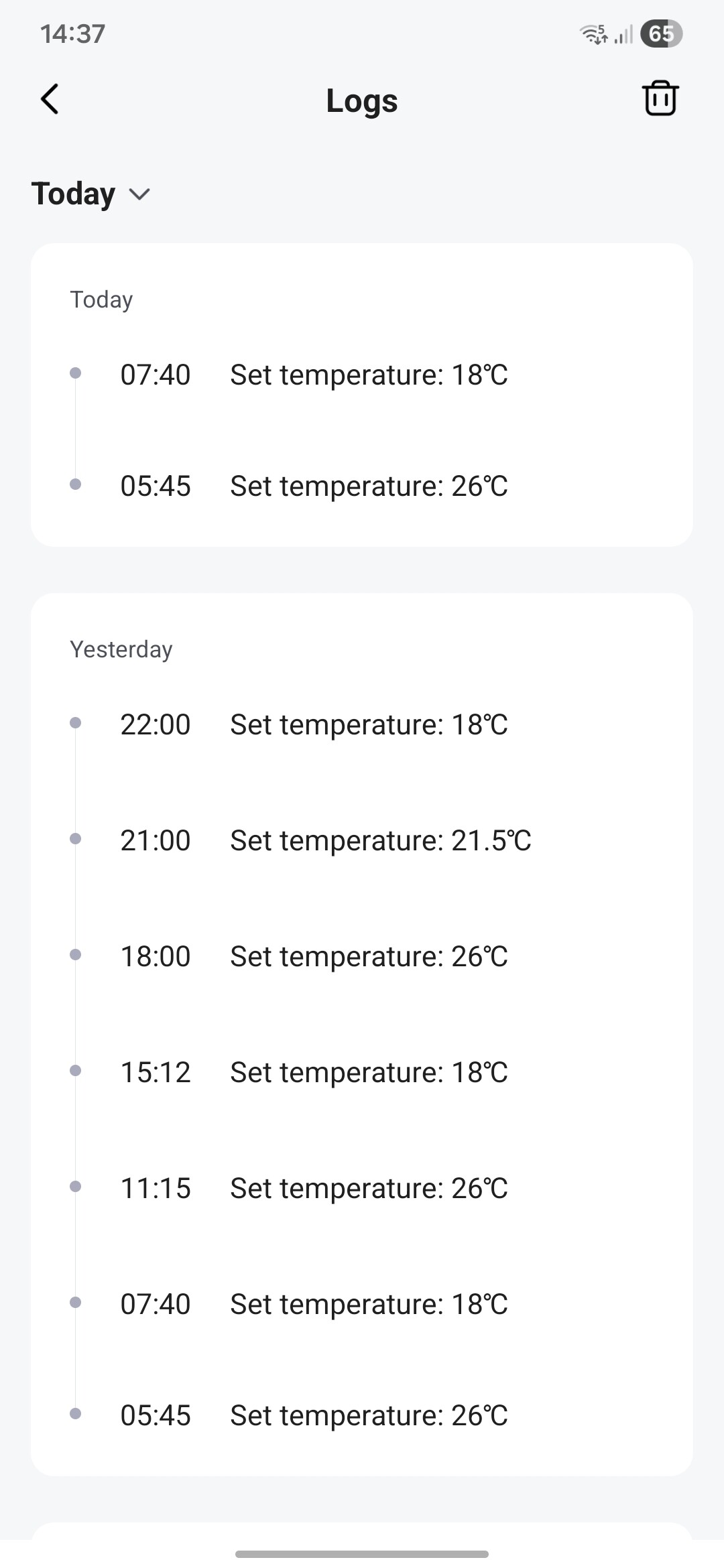This screenshot has height=1568, width=724.
Task: Tap the battery level indicator
Action: (660, 34)
